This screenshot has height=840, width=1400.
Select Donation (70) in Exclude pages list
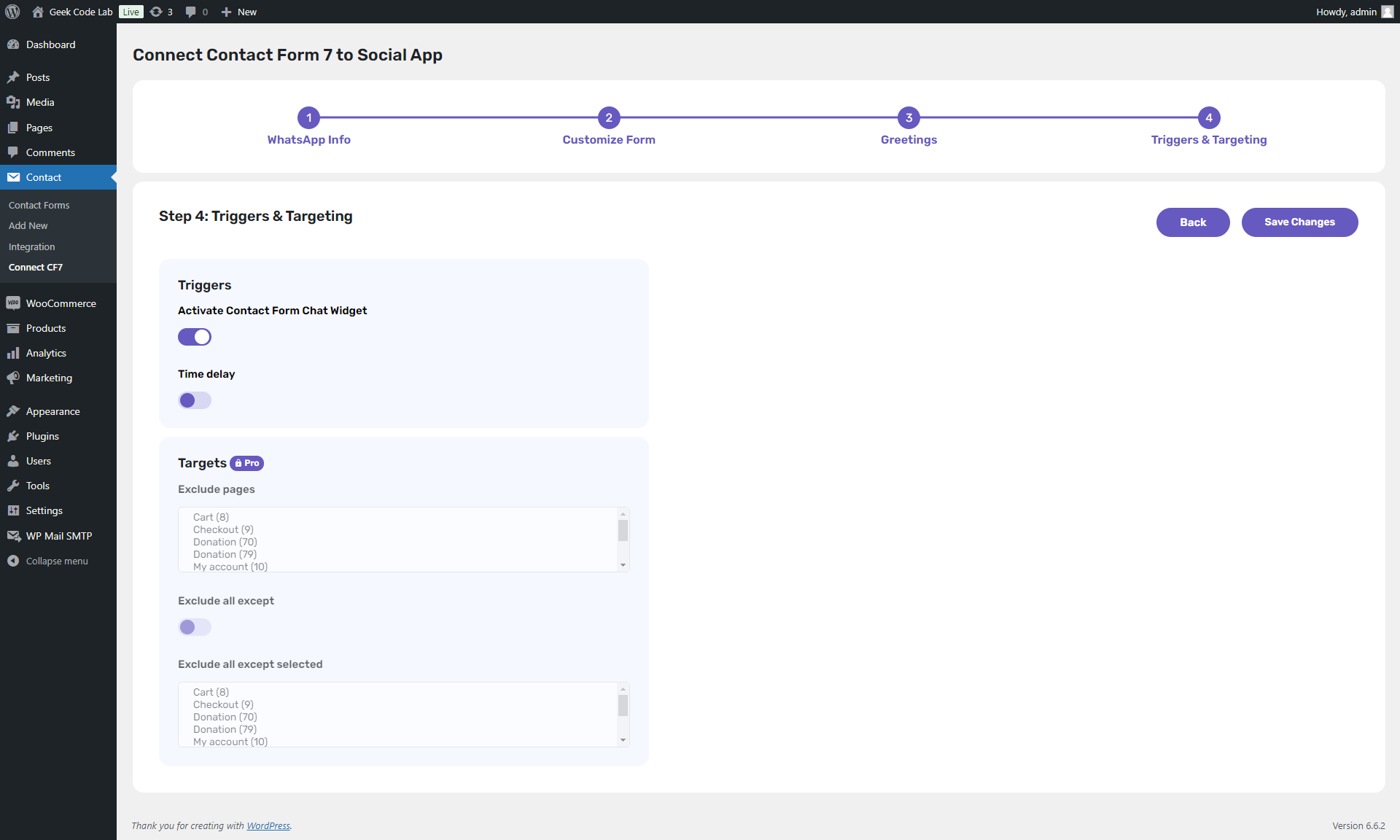pos(225,542)
